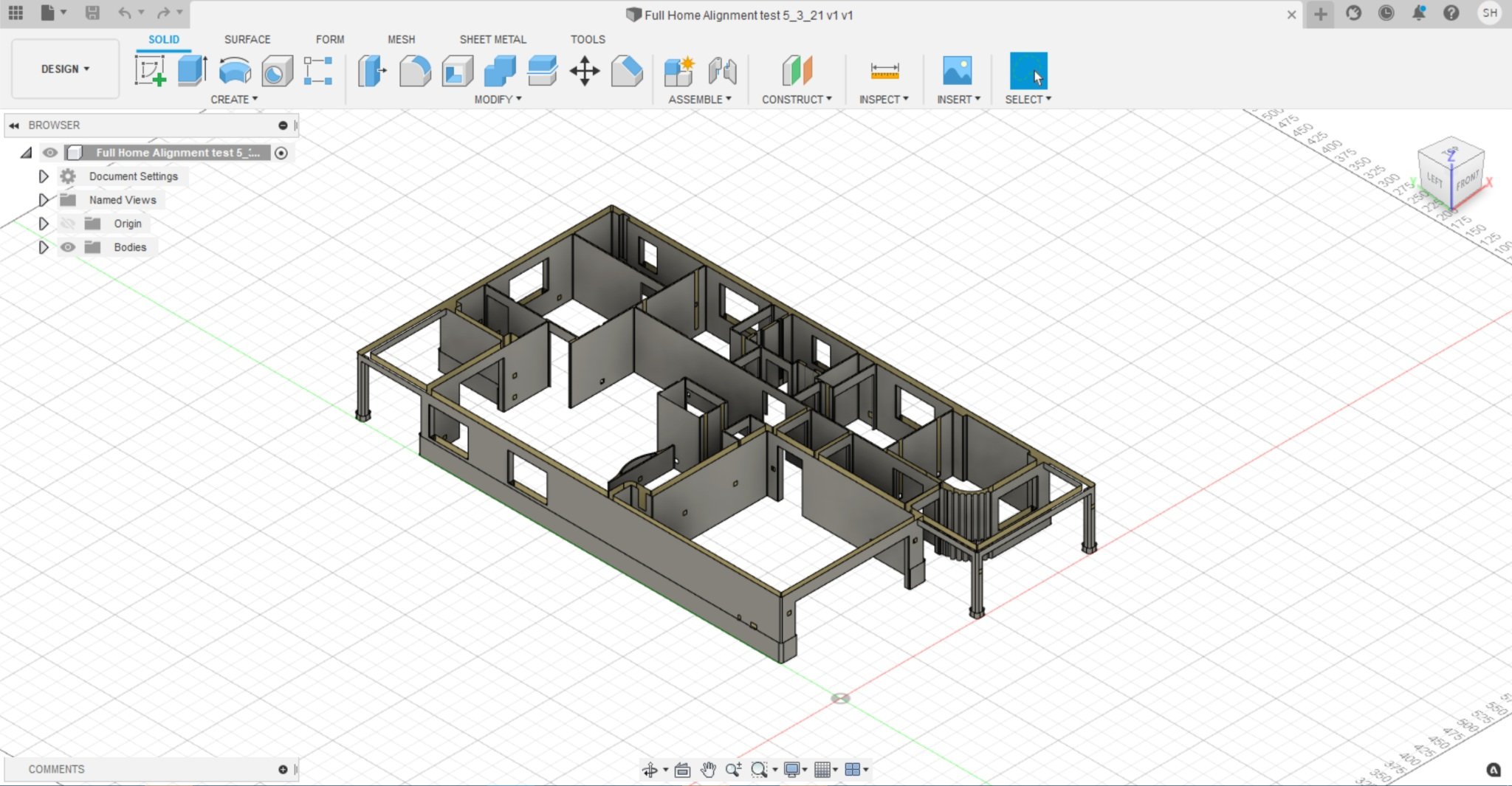Select the Move/Copy tool
Viewport: 1512px width, 786px height.
point(585,71)
